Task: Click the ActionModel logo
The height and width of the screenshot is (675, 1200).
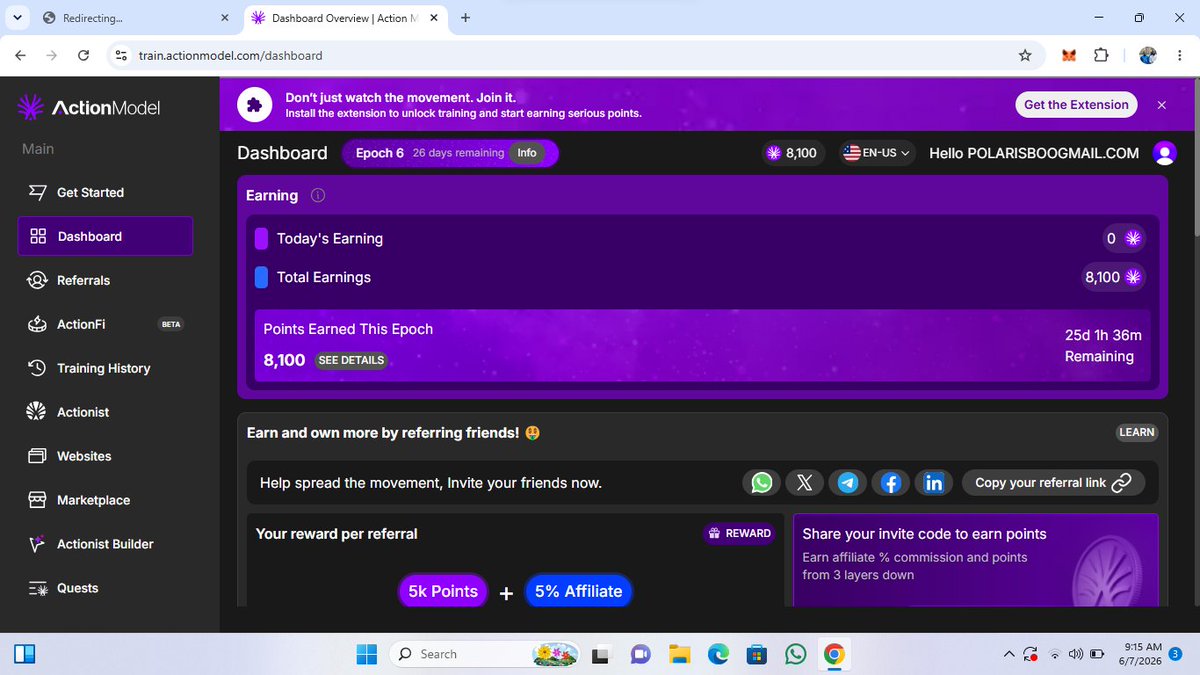Action: click(x=89, y=108)
